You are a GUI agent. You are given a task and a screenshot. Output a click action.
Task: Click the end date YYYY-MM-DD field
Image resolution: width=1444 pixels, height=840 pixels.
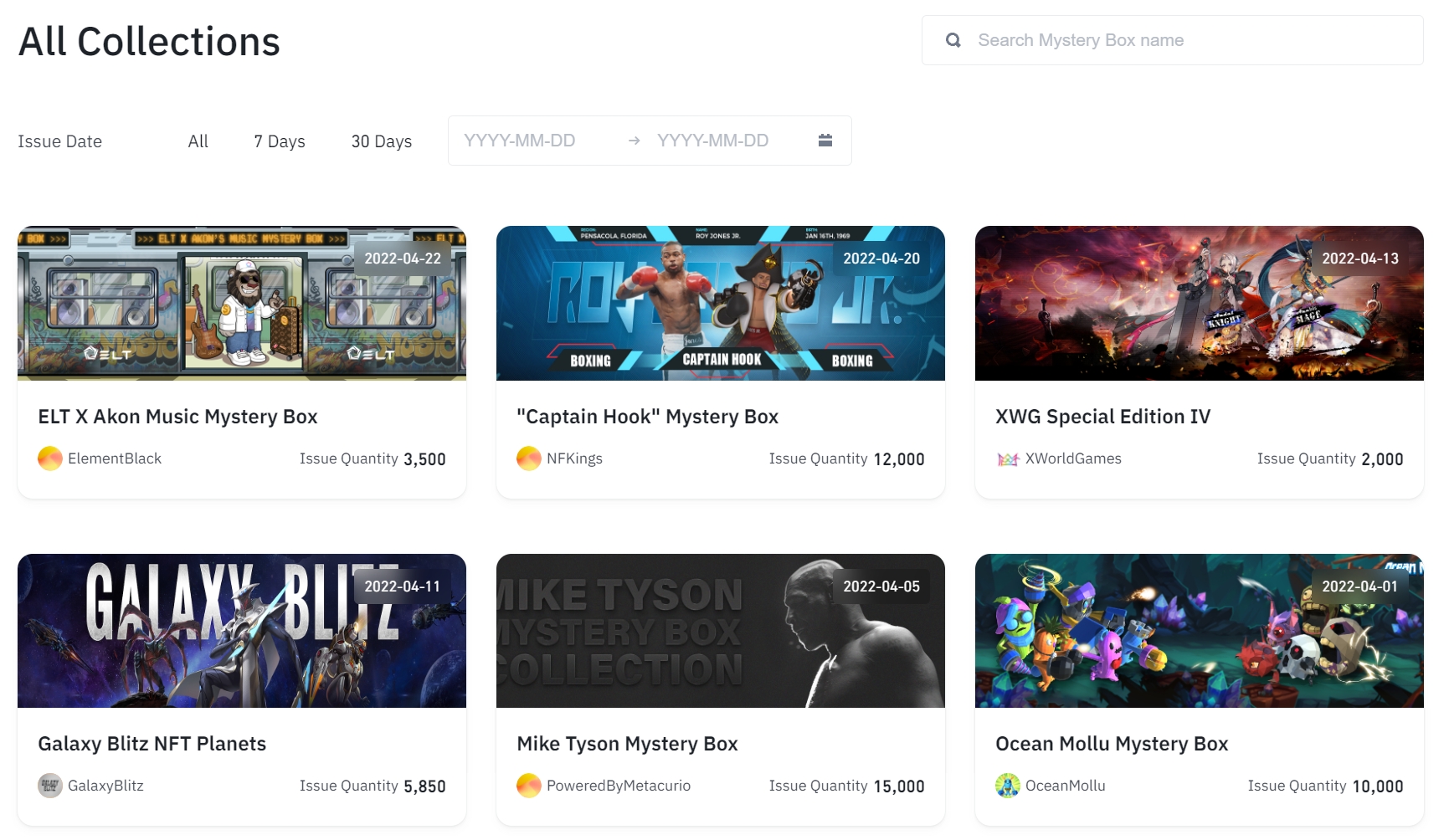(x=712, y=141)
